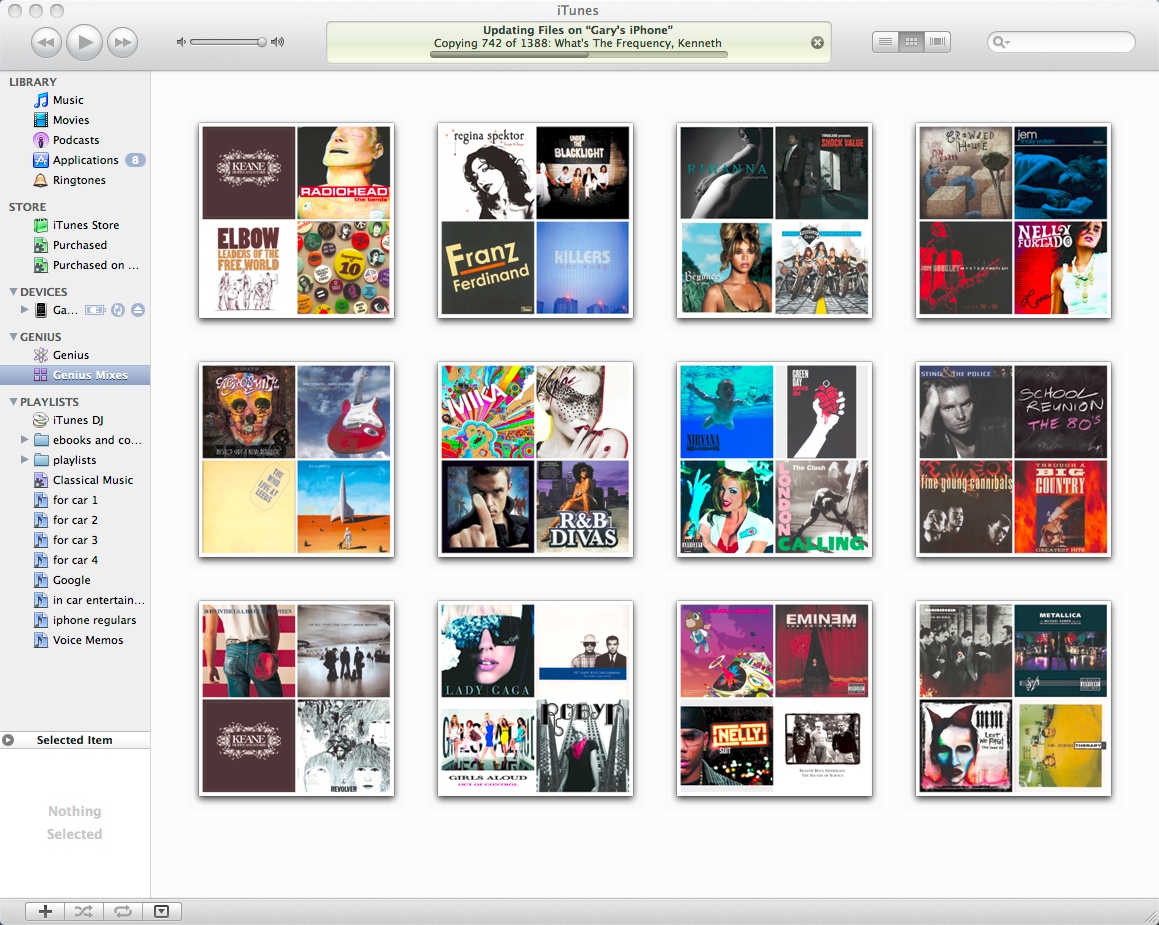This screenshot has height=925, width=1159.
Task: Click the iPhone battery indicator
Action: (95, 310)
